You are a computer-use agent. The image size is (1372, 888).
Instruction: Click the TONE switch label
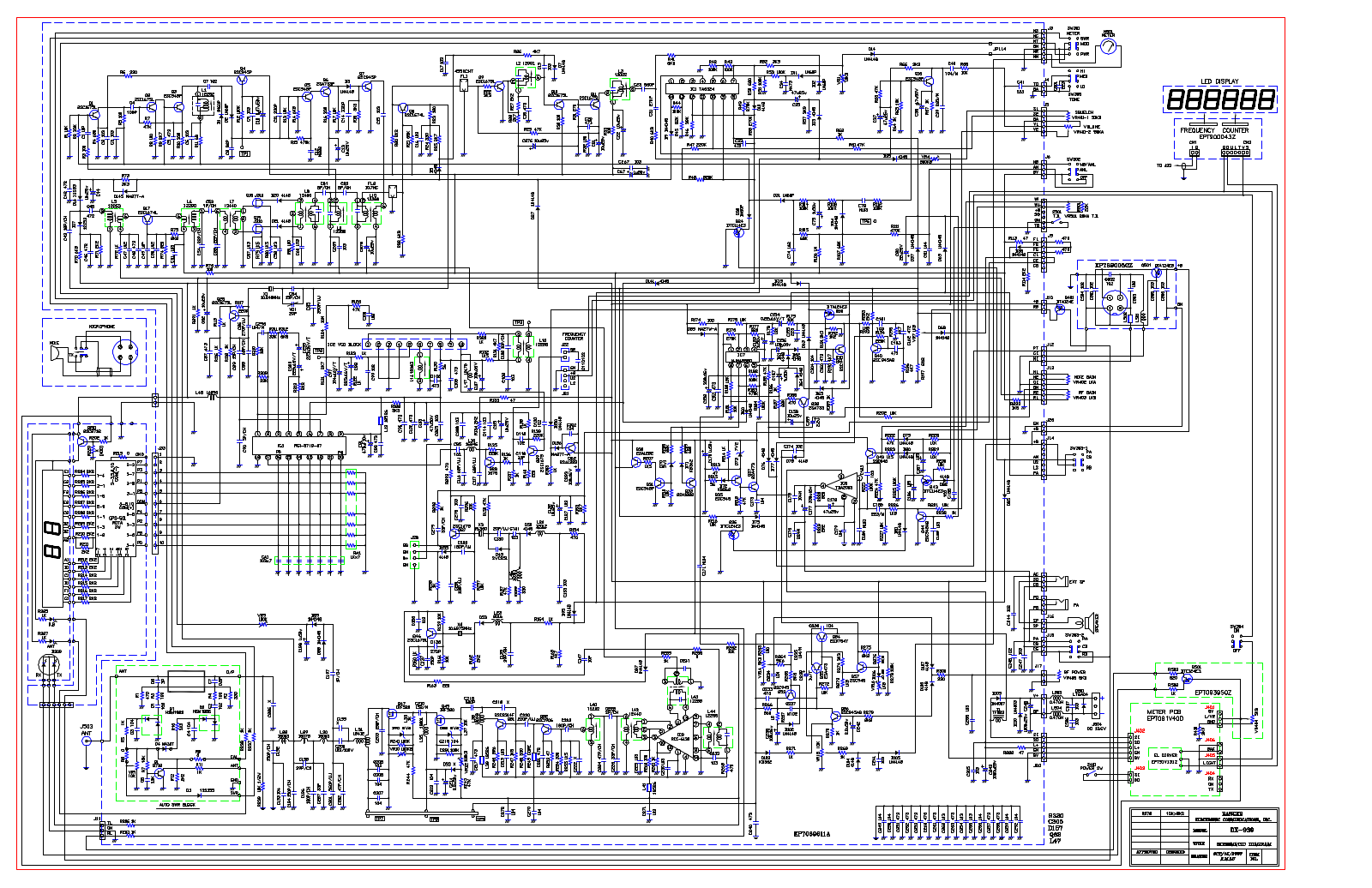(1074, 99)
